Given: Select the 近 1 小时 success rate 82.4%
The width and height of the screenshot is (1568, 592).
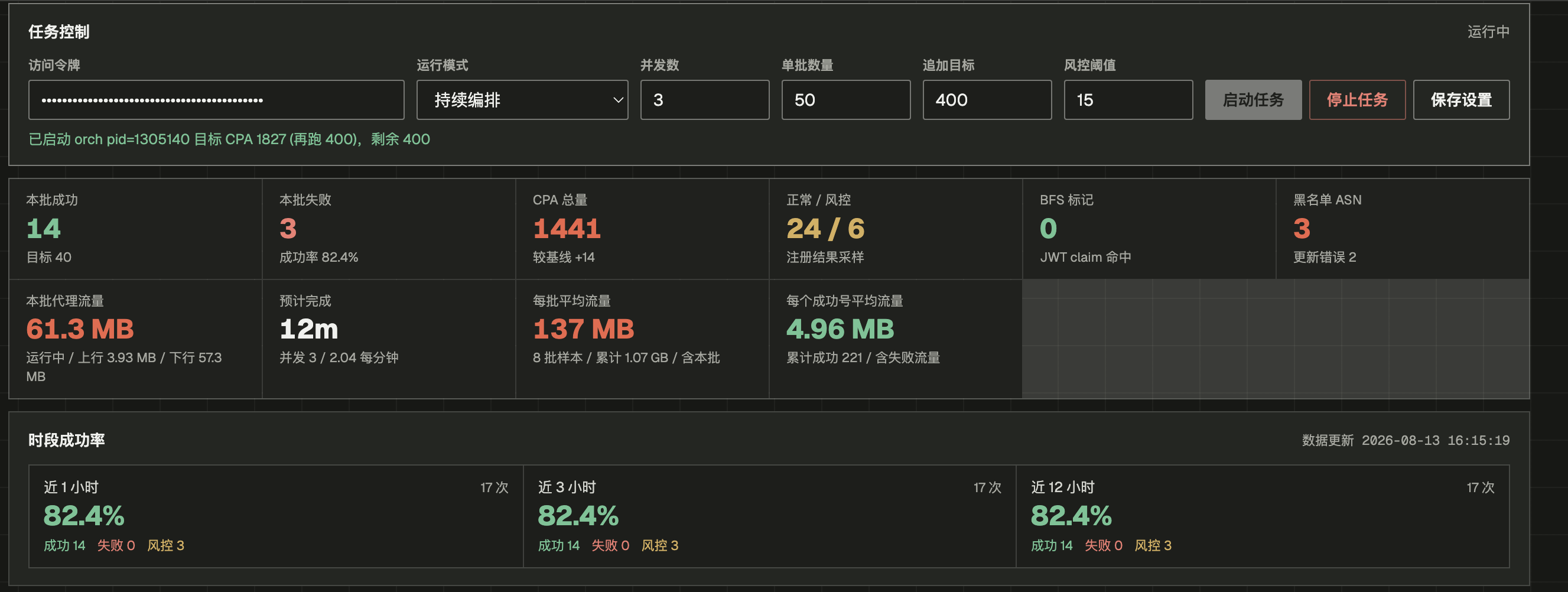Looking at the screenshot, I should 84,516.
